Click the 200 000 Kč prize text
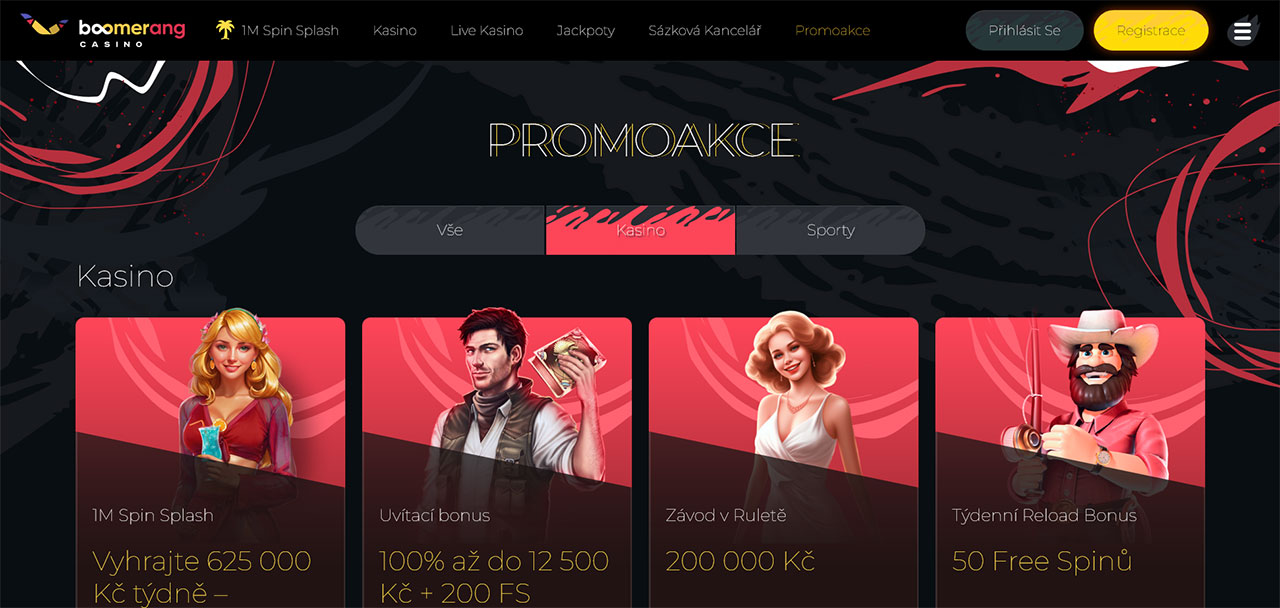Viewport: 1280px width, 608px height. tap(740, 561)
